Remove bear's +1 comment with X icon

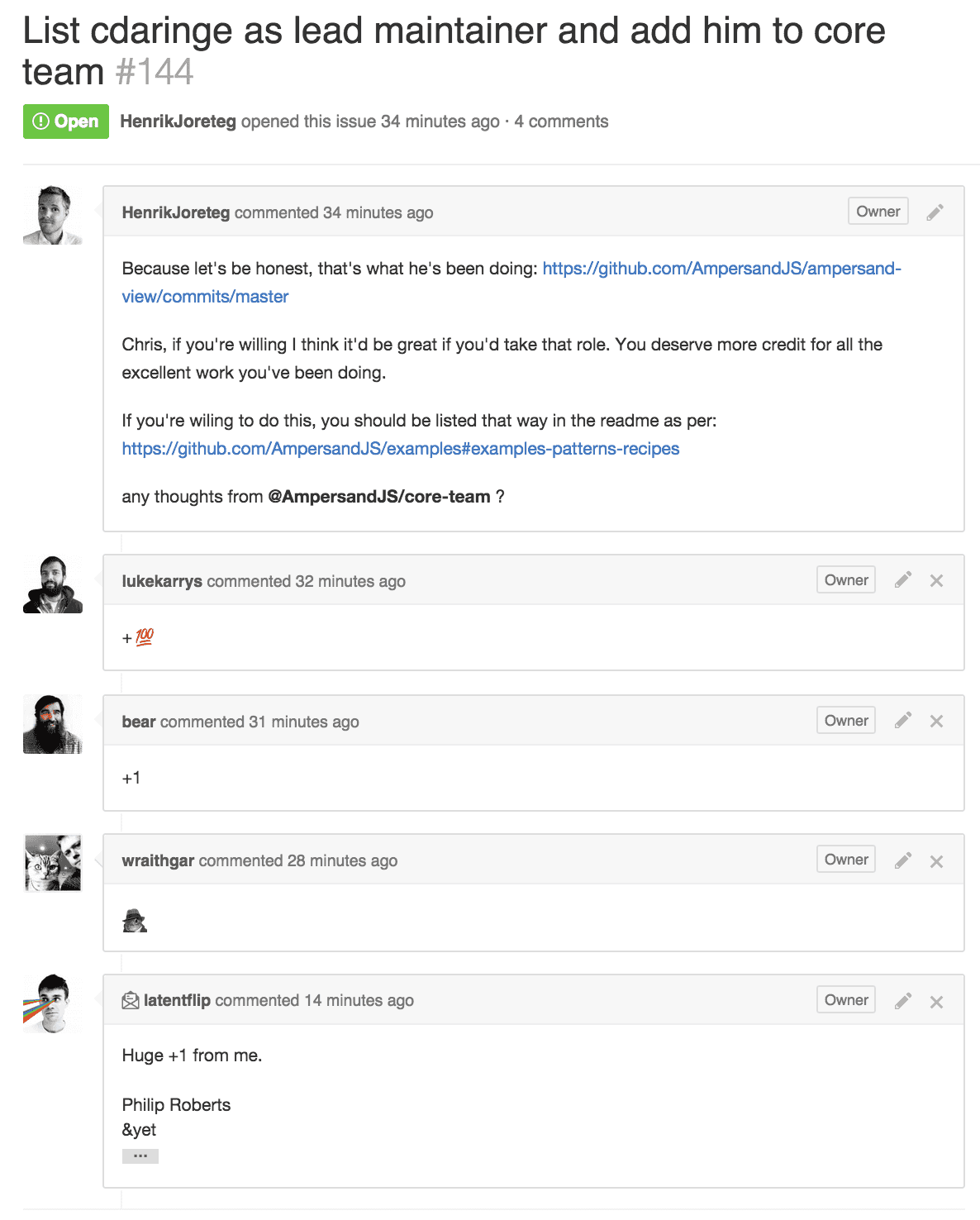coord(936,722)
